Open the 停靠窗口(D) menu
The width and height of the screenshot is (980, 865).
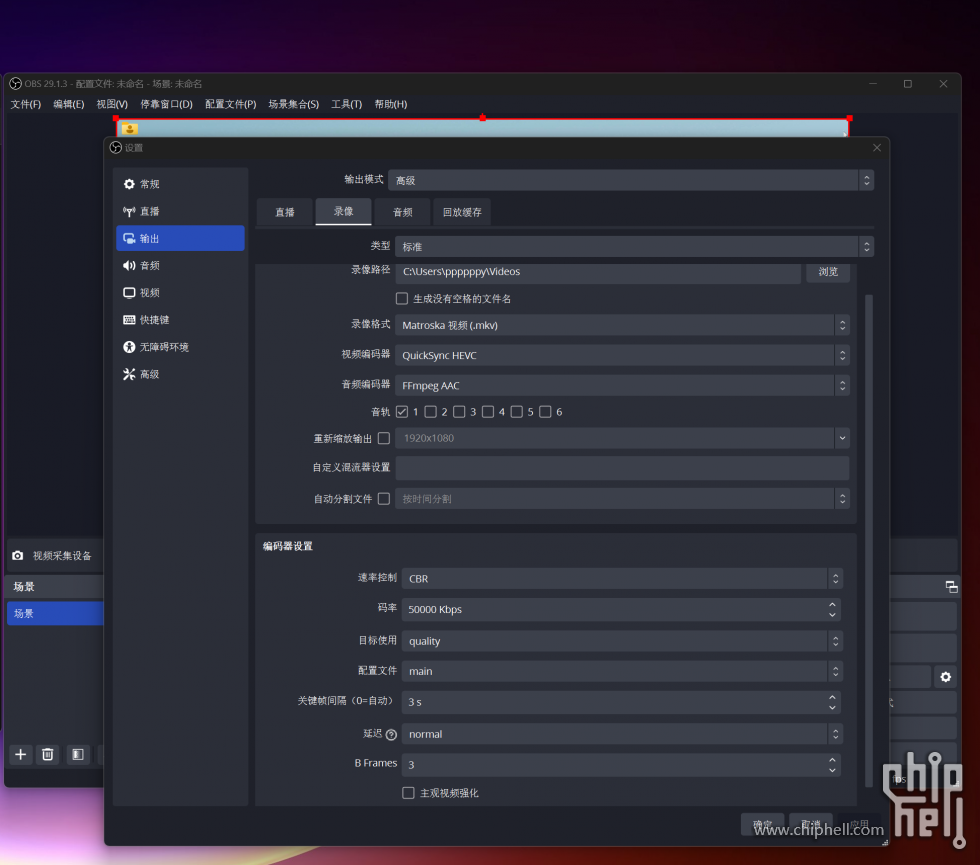166,104
